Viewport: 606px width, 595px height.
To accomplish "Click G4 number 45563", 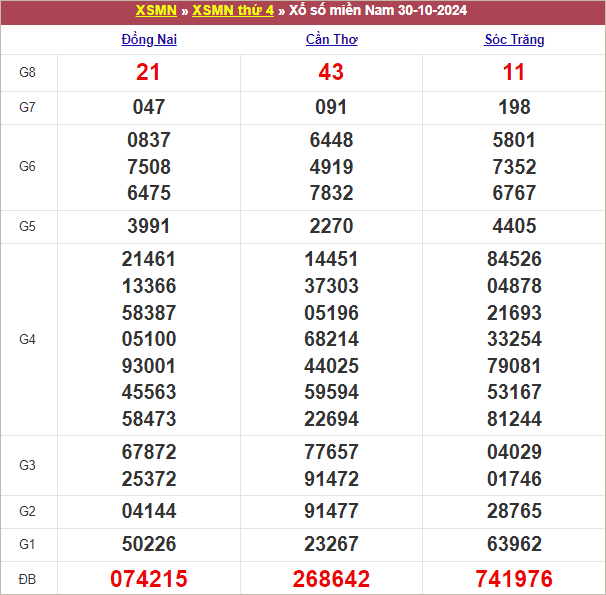I will pyautogui.click(x=149, y=392).
